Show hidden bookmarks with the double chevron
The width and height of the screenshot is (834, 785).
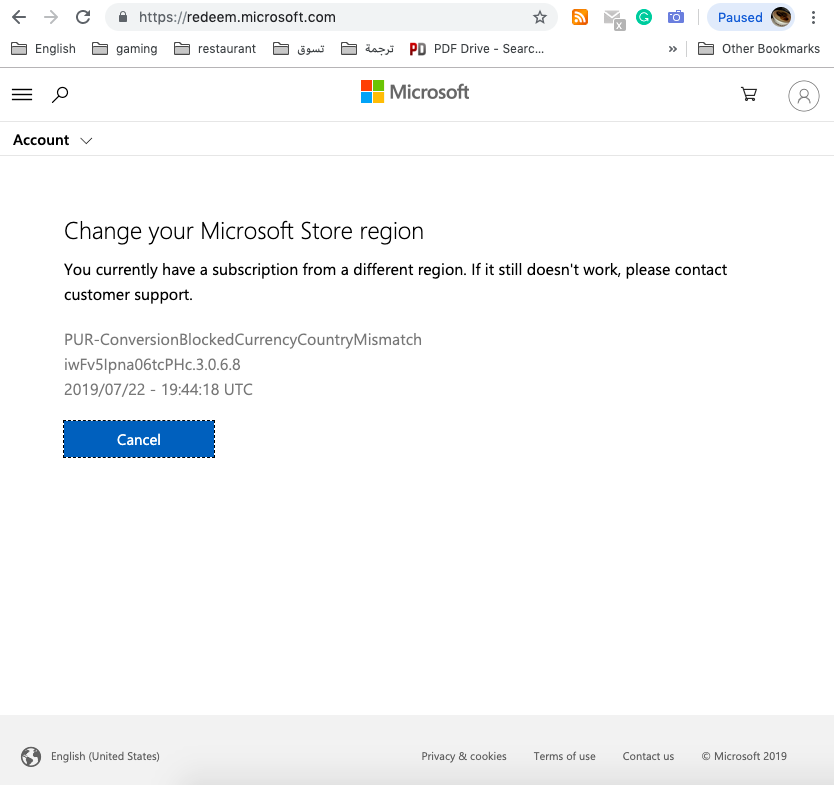click(x=673, y=49)
